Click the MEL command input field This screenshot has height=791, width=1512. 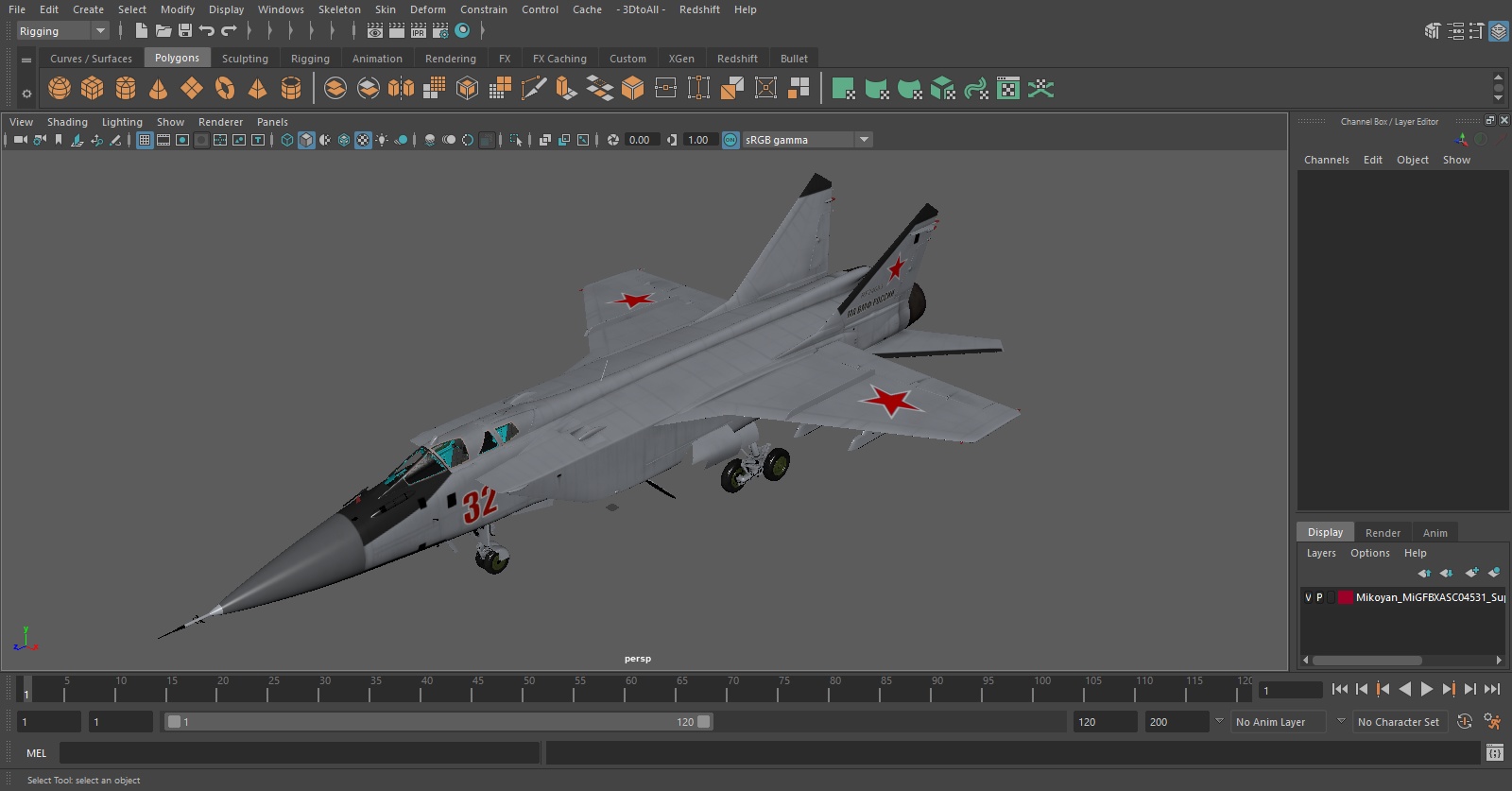[300, 753]
